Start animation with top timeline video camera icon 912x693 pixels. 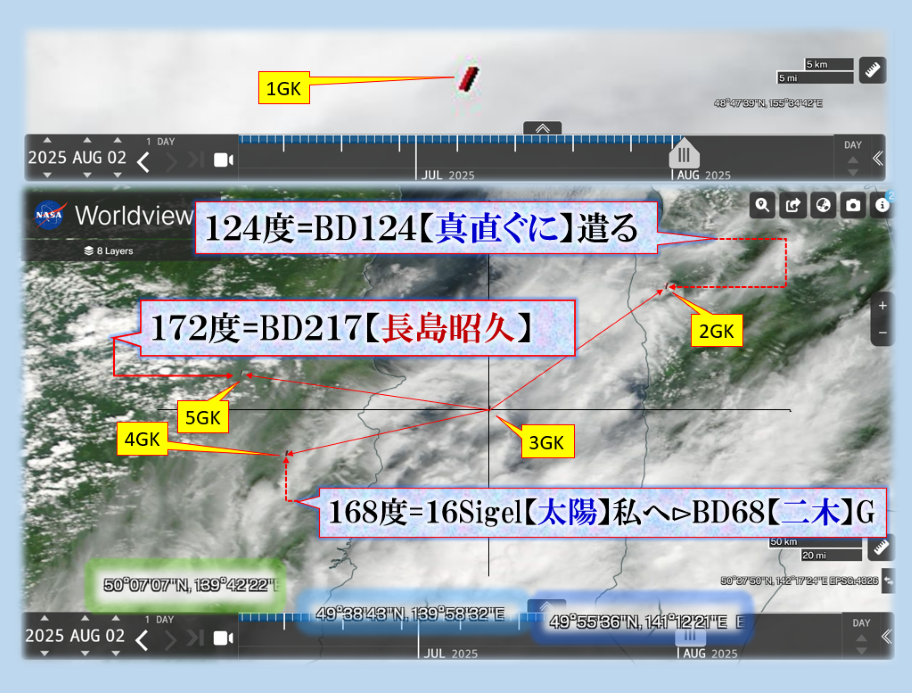click(223, 161)
